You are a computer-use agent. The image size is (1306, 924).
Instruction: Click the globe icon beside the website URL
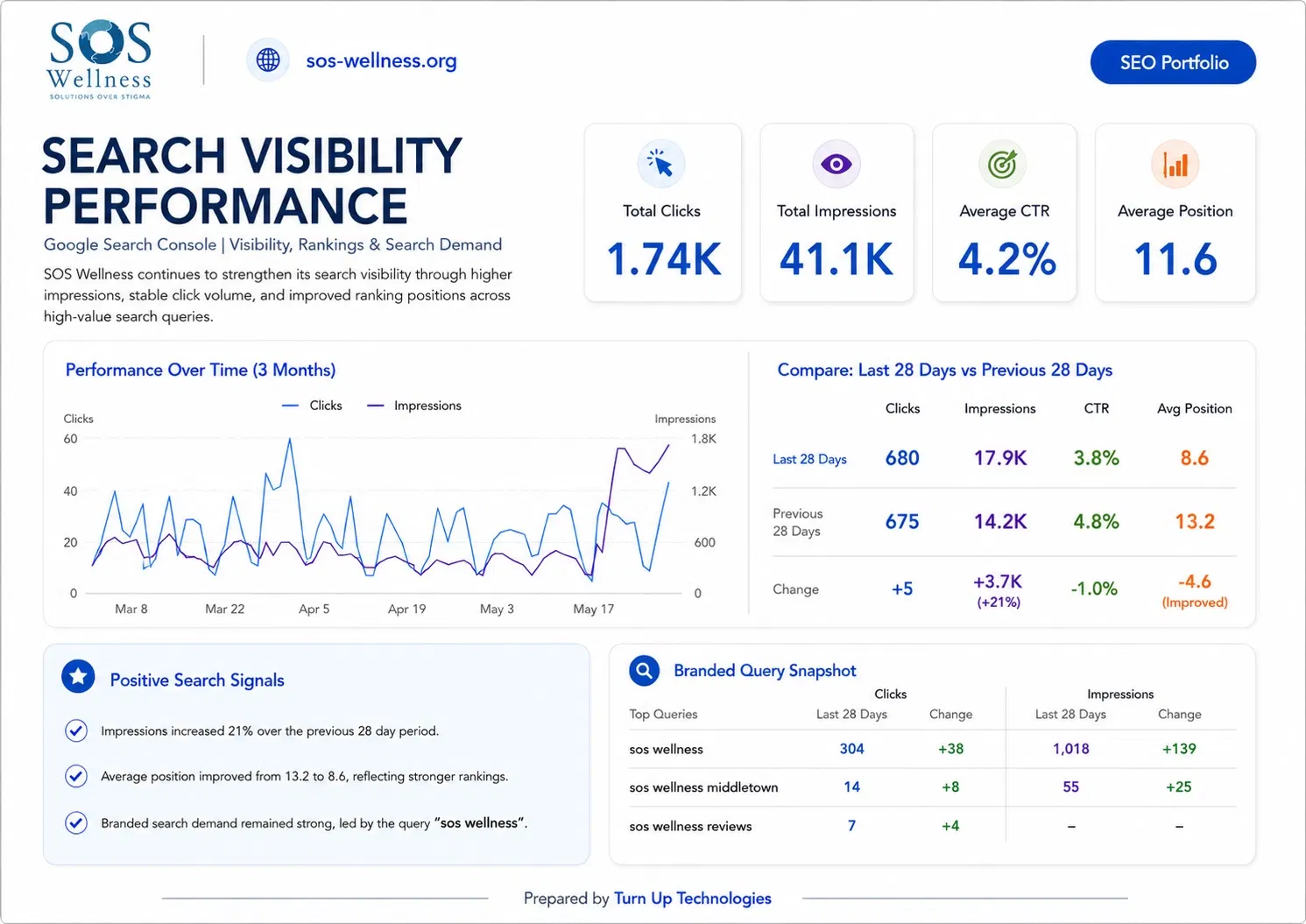click(x=268, y=60)
